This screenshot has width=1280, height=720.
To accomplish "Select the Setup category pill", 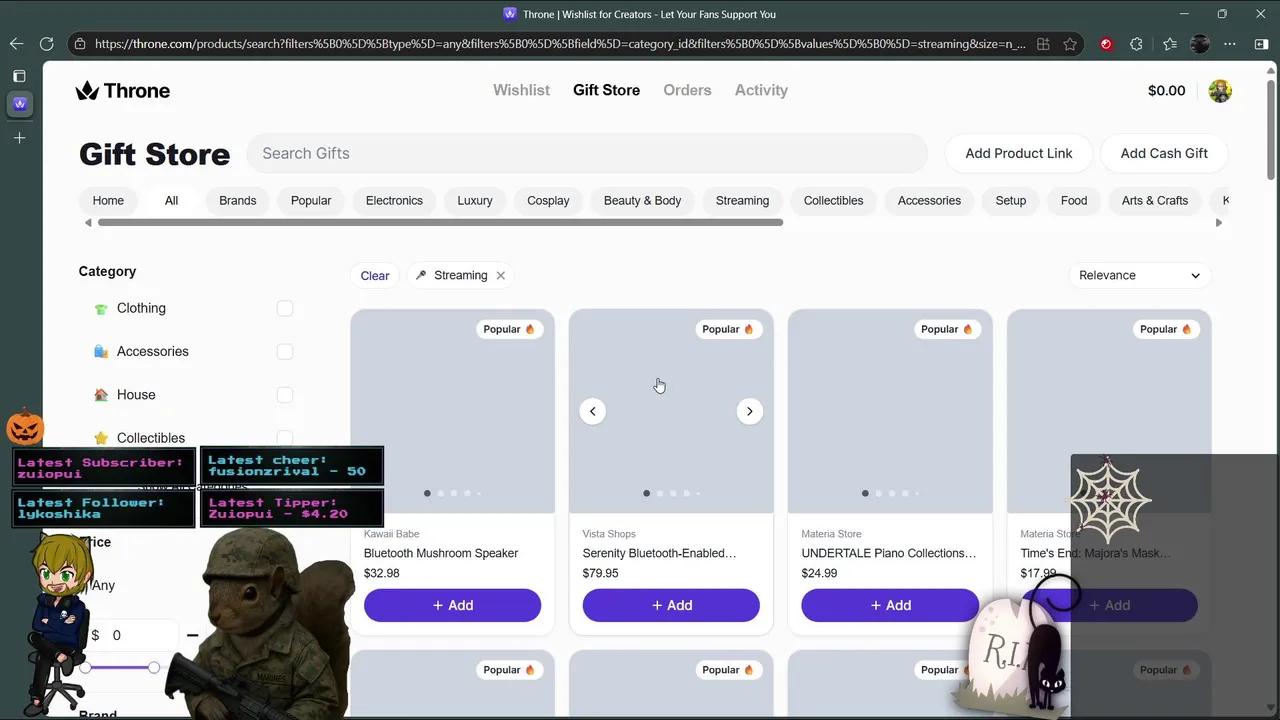I will pyautogui.click(x=1011, y=200).
